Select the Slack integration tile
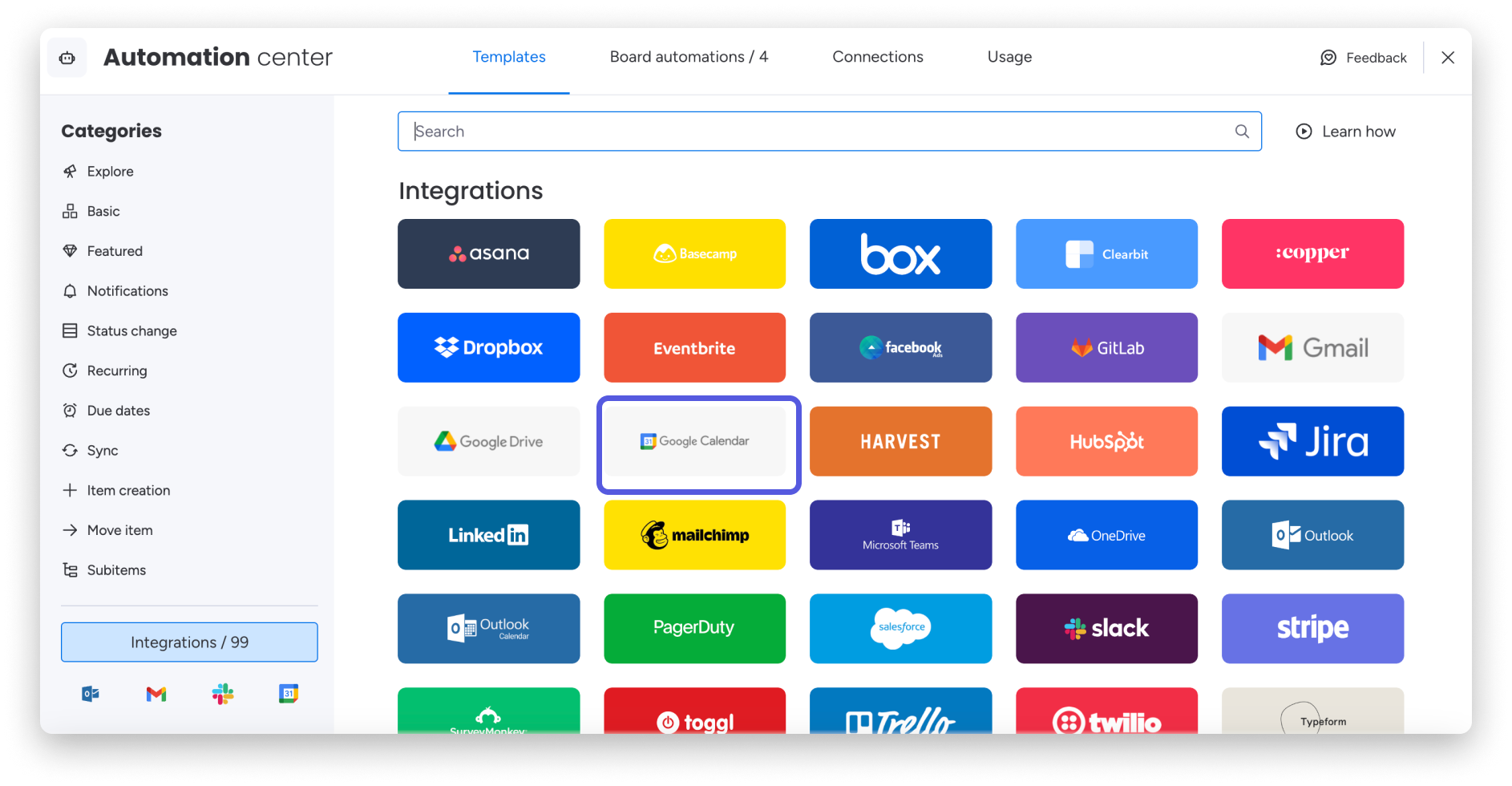Viewport: 1512px width, 786px height. click(x=1106, y=629)
